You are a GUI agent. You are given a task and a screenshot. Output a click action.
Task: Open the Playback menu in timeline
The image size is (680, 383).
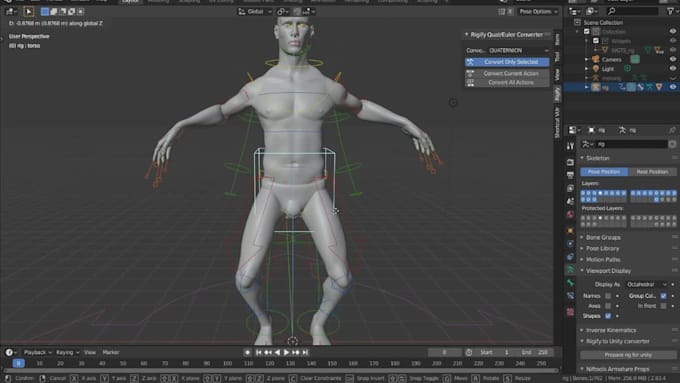37,352
